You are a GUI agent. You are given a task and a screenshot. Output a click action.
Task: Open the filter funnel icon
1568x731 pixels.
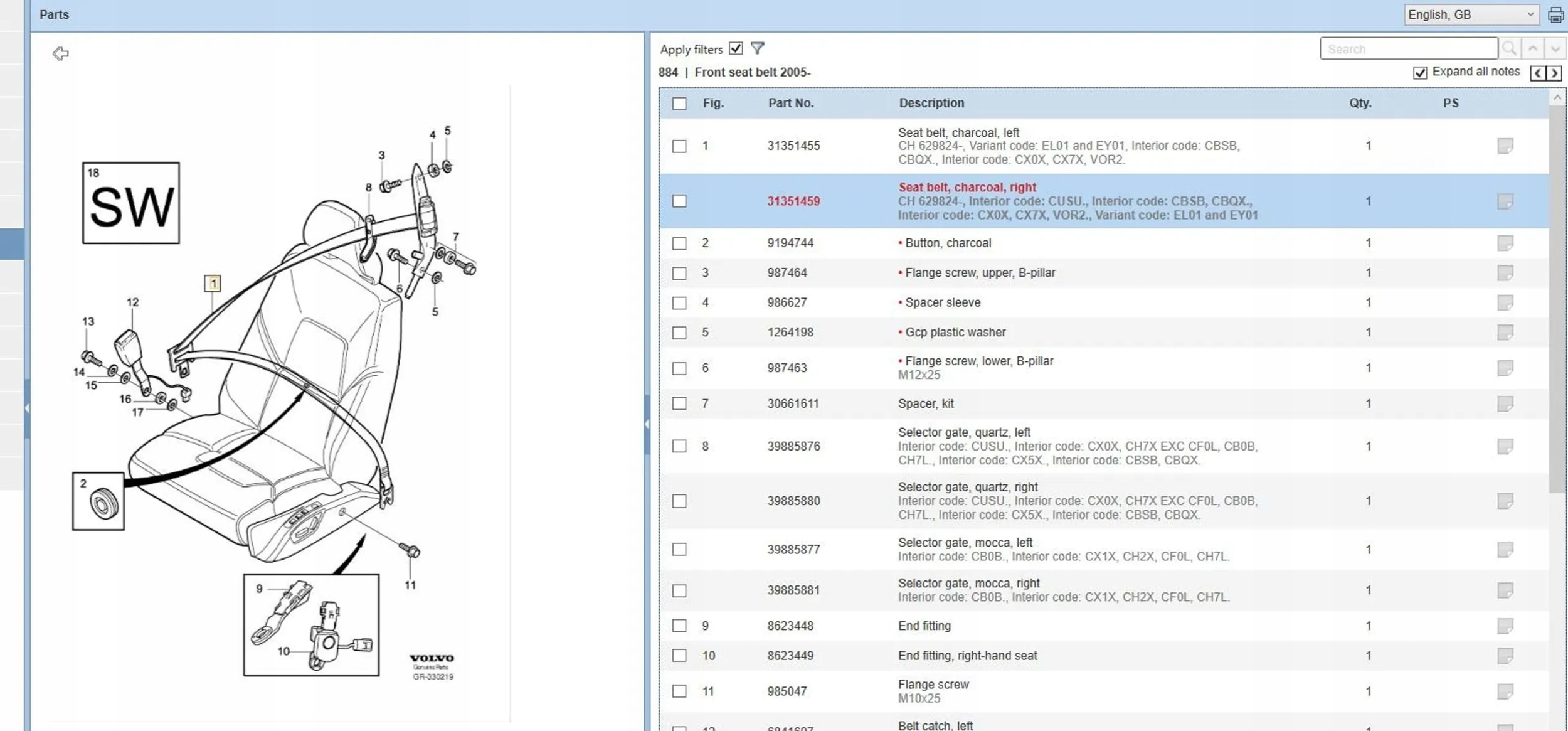click(x=758, y=48)
